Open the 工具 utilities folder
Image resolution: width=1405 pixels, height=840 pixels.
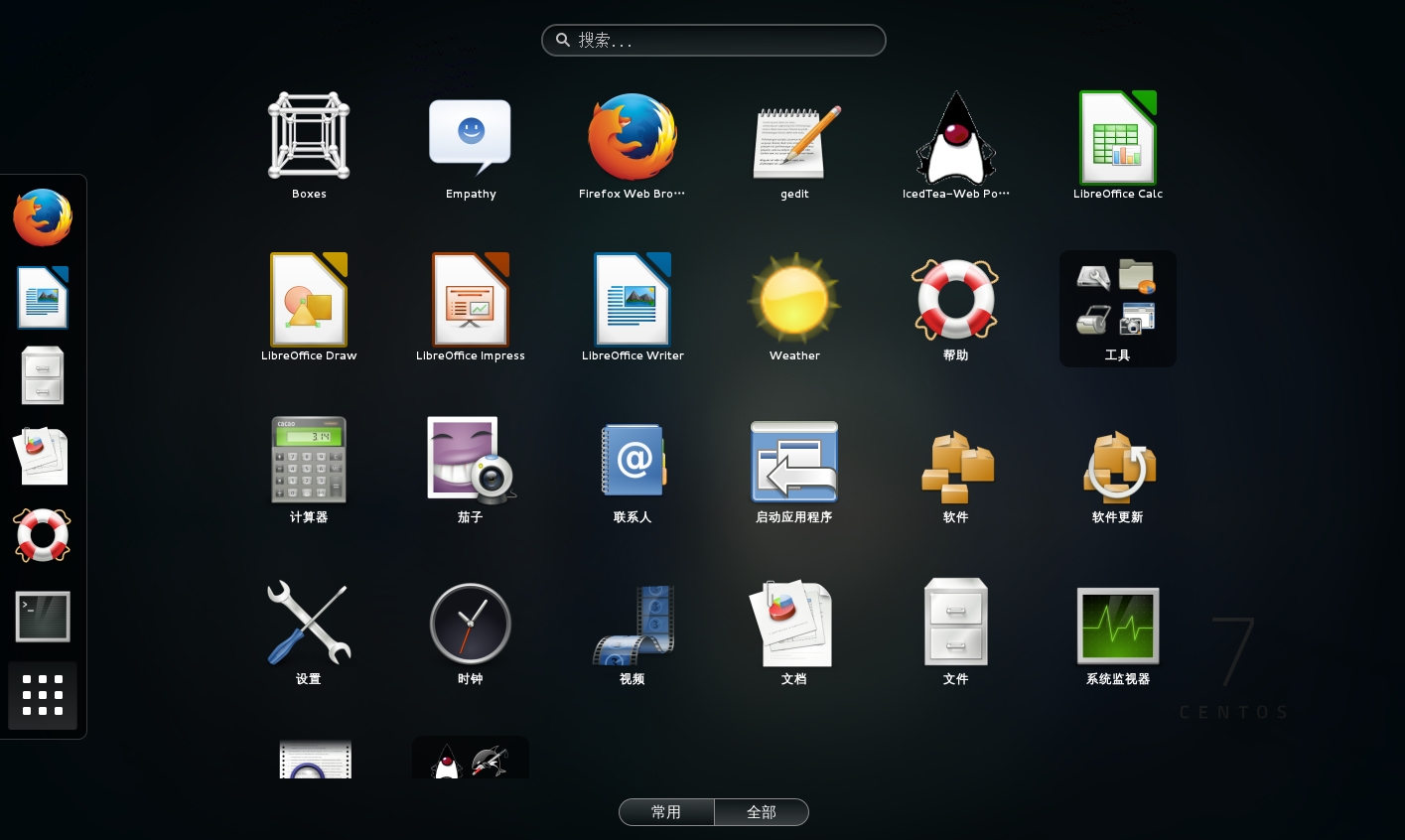click(1117, 309)
